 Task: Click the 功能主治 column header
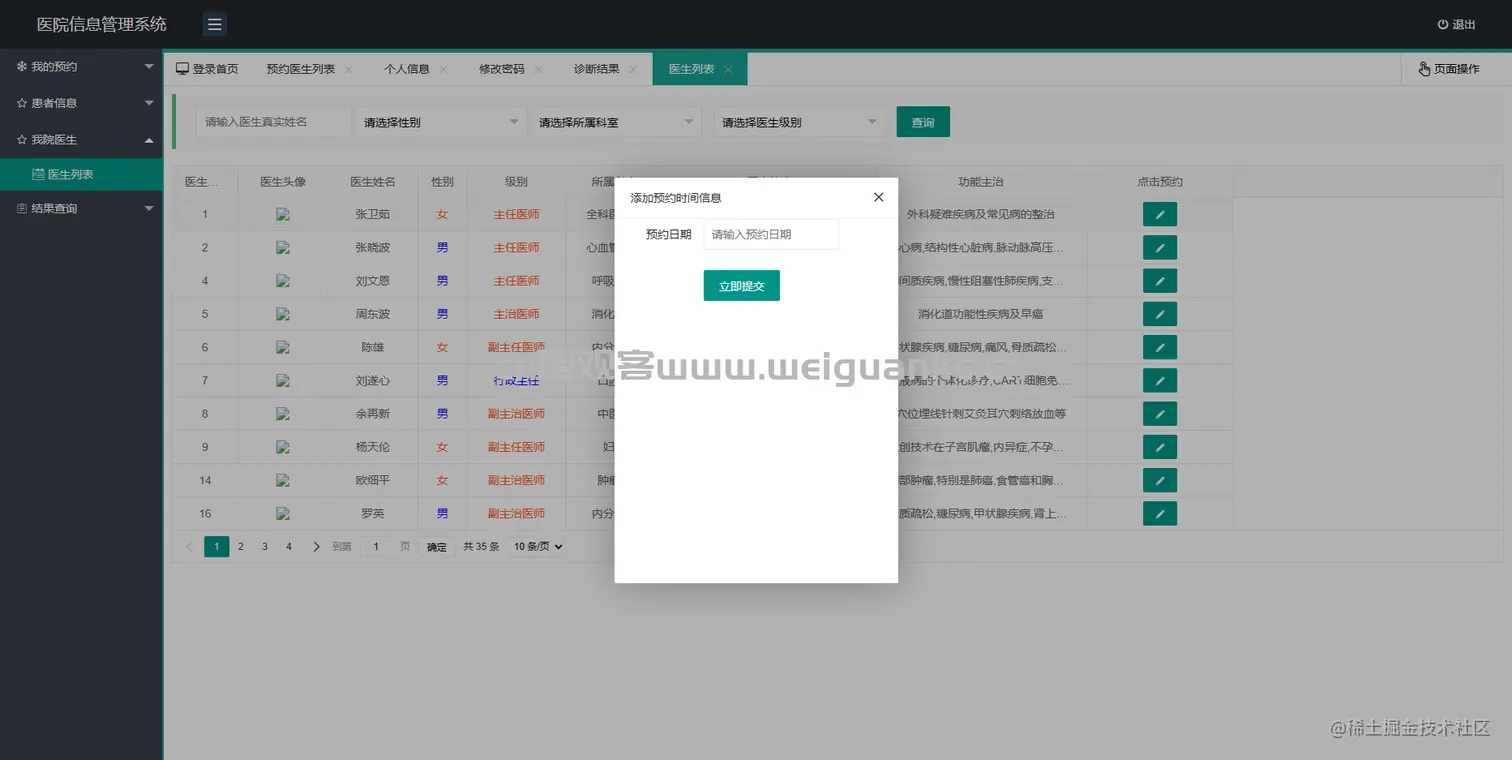[981, 182]
